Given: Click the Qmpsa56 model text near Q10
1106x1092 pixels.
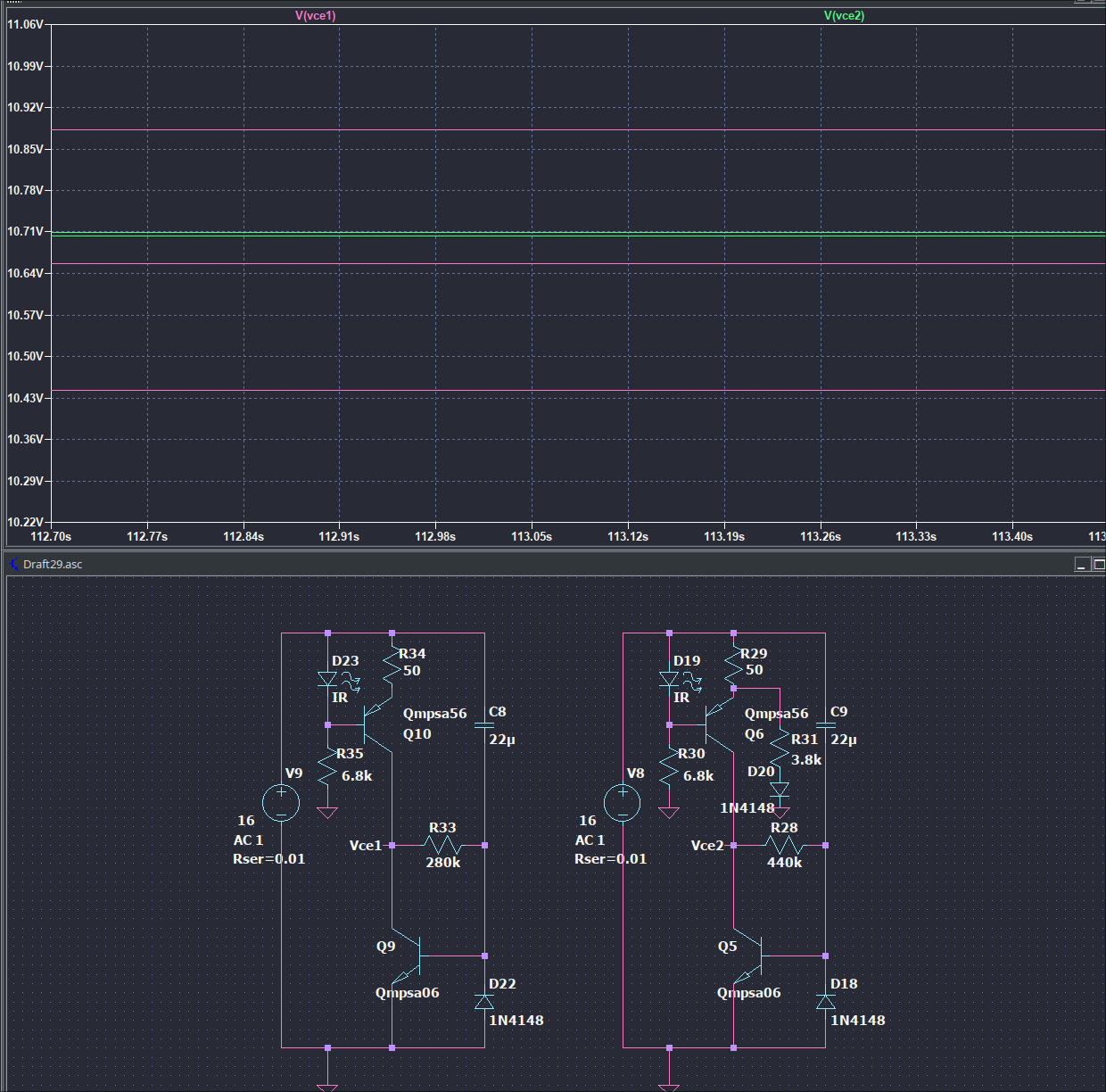Looking at the screenshot, I should point(434,714).
